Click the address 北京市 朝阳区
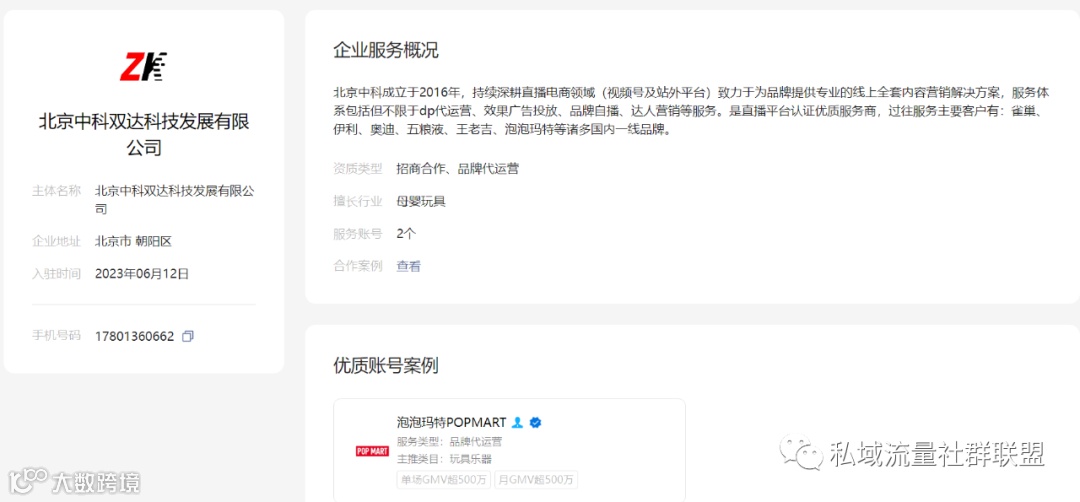1080x502 pixels. click(133, 241)
